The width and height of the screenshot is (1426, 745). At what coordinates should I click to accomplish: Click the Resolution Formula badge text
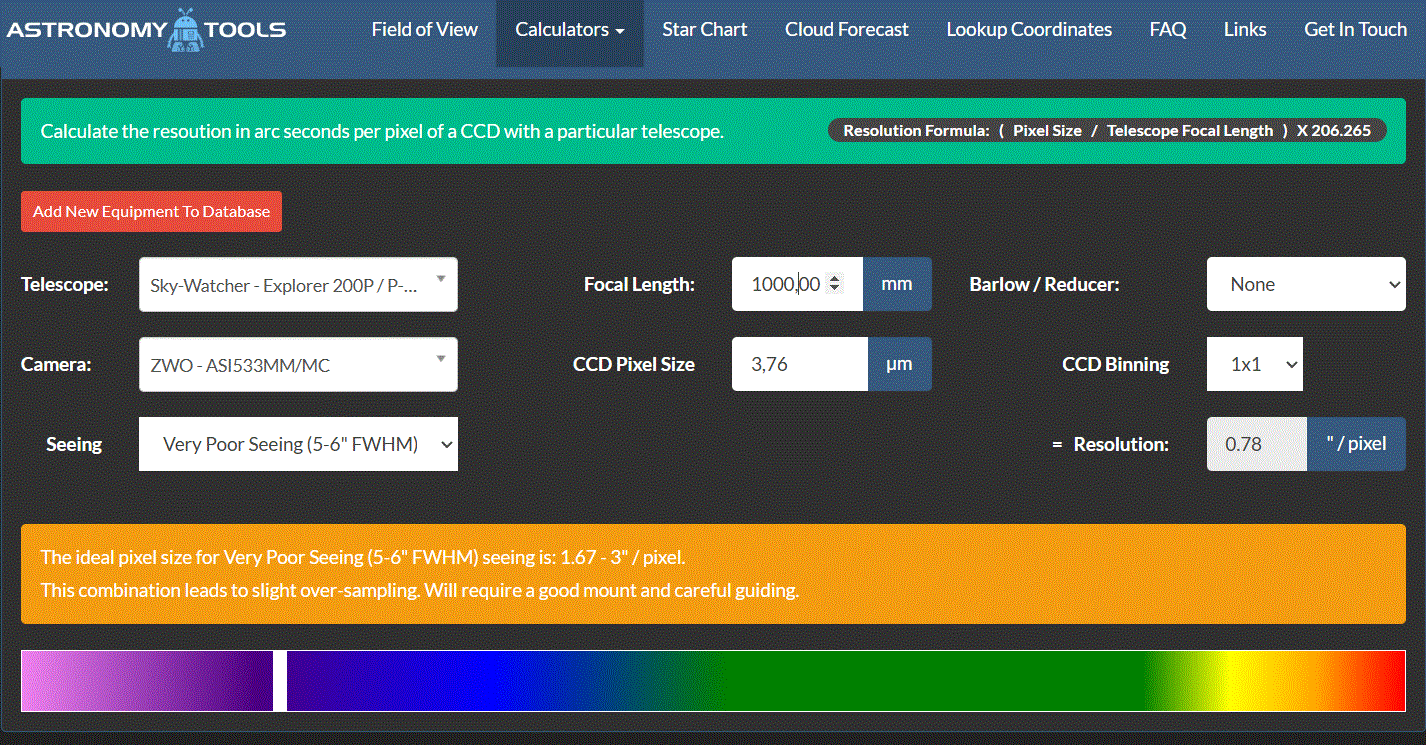click(x=1107, y=130)
